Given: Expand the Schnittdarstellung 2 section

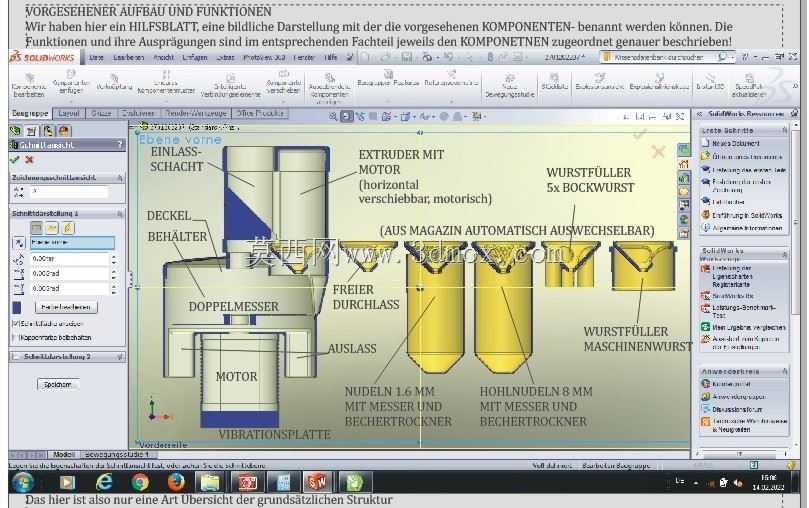Looking at the screenshot, I should [x=120, y=356].
